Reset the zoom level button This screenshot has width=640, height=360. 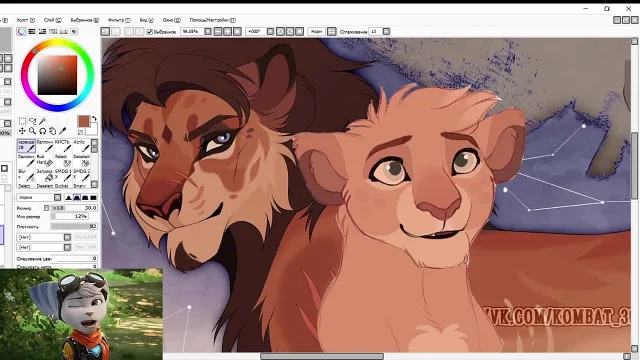tap(238, 31)
